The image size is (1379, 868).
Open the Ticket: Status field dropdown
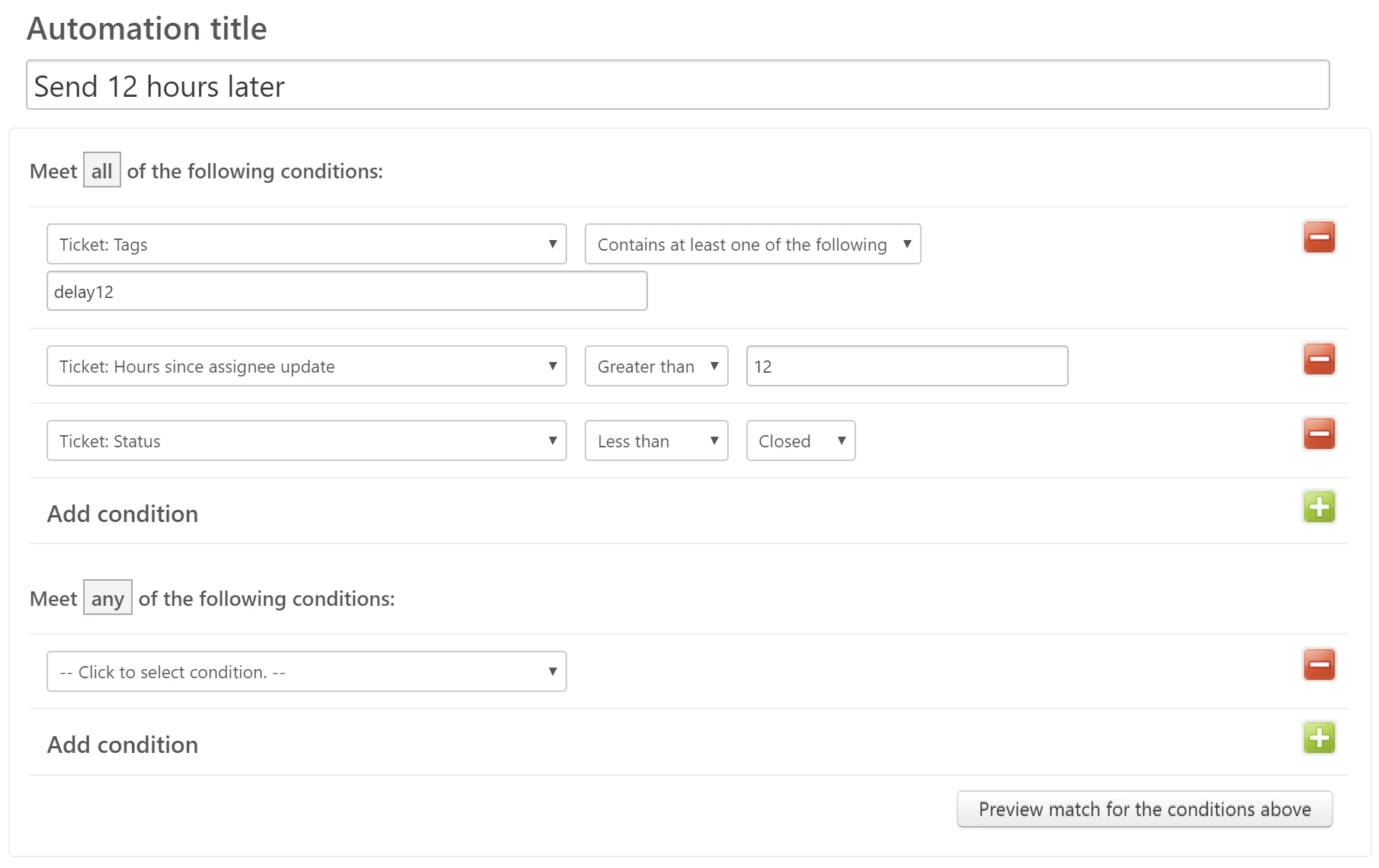306,441
